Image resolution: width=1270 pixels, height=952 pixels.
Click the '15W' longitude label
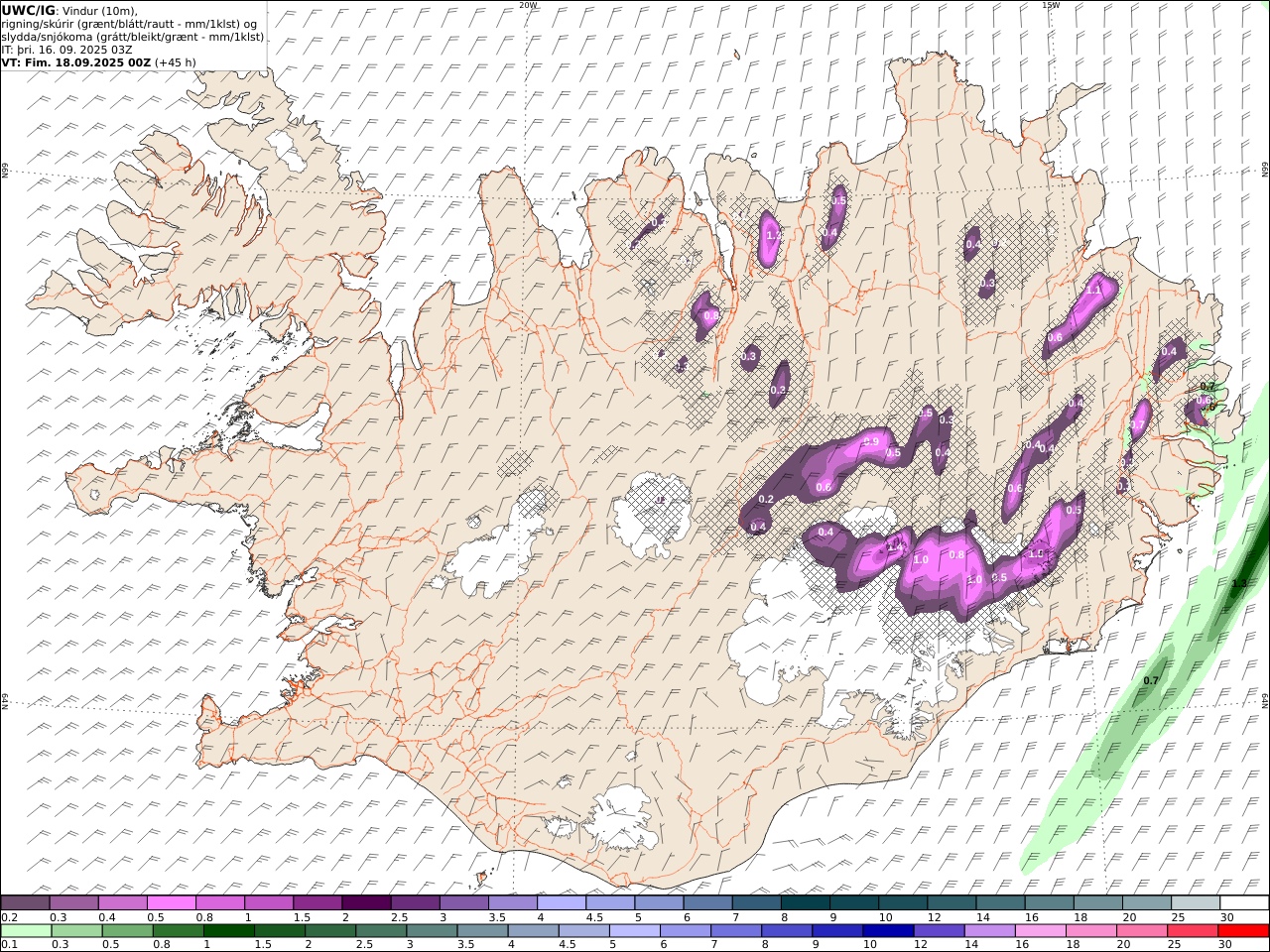point(1051,5)
